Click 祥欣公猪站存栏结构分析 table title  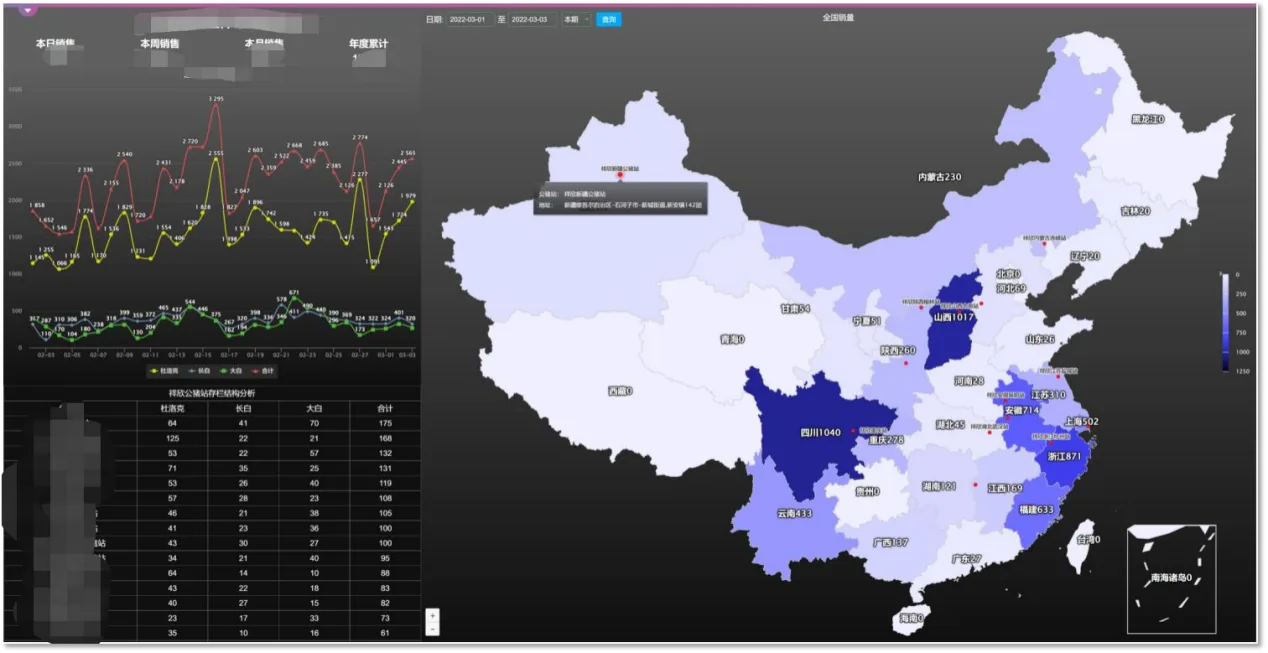click(x=212, y=393)
